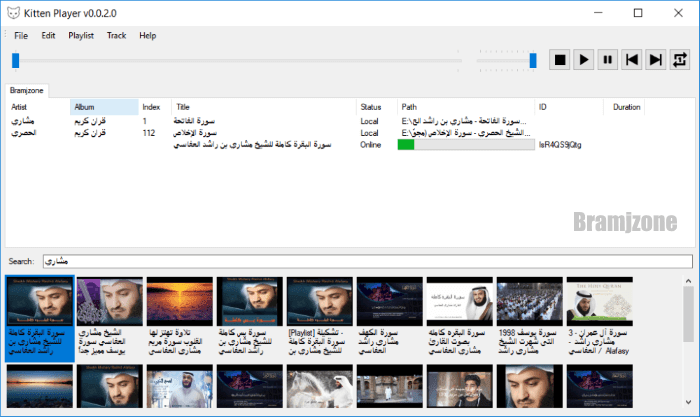Click title cell سورة الفاتحة

194,121
